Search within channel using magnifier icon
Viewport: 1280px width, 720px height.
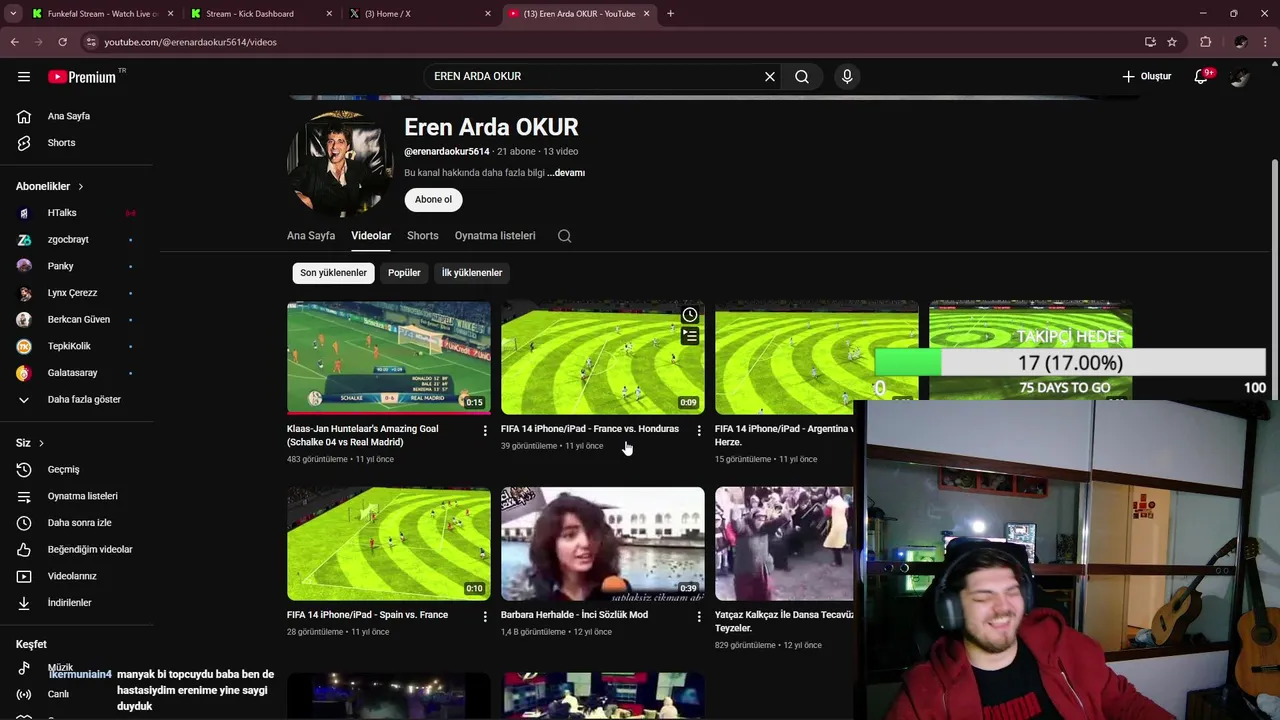(x=565, y=236)
